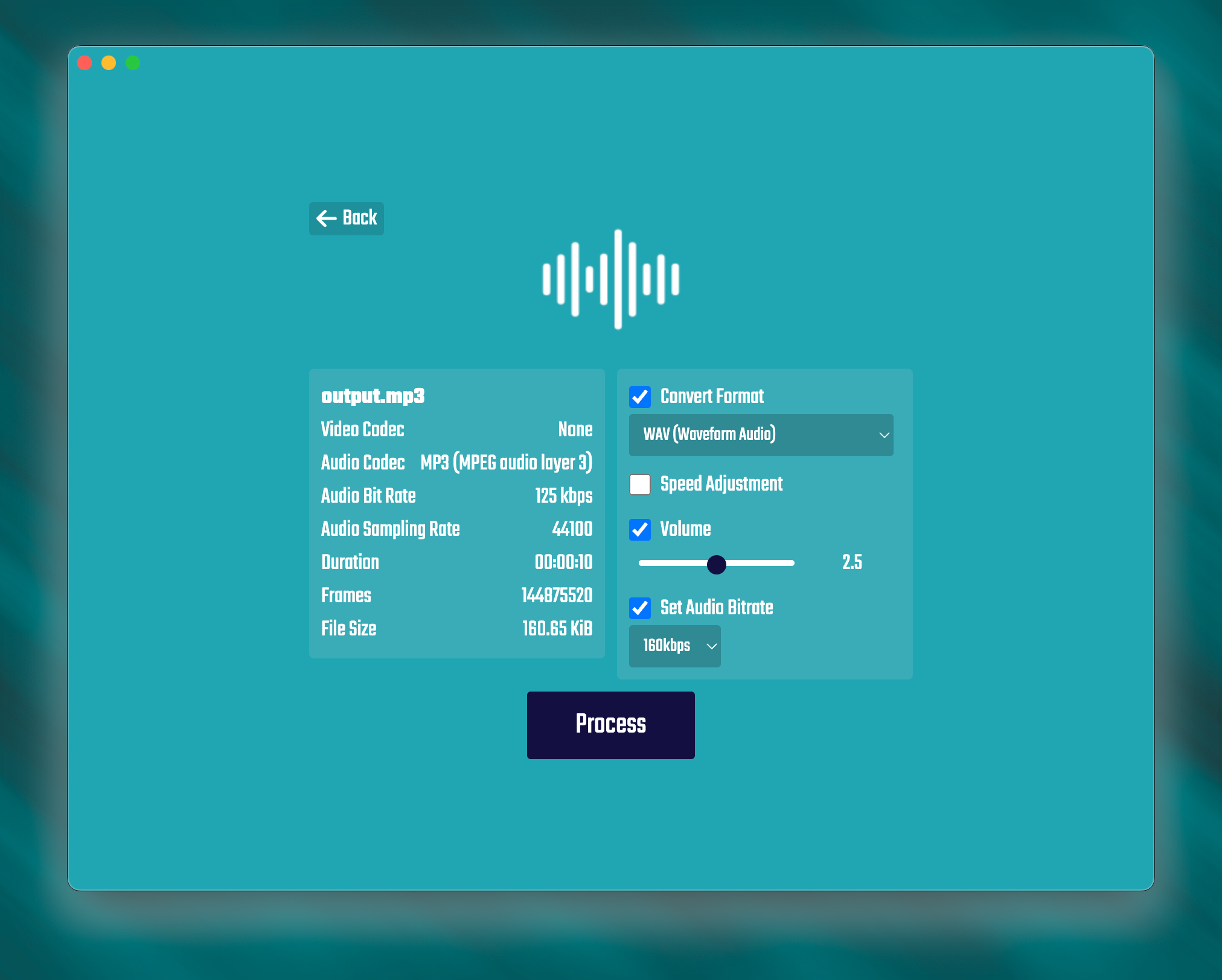Drag the Volume slider to adjust level
This screenshot has height=980, width=1222.
(x=717, y=564)
